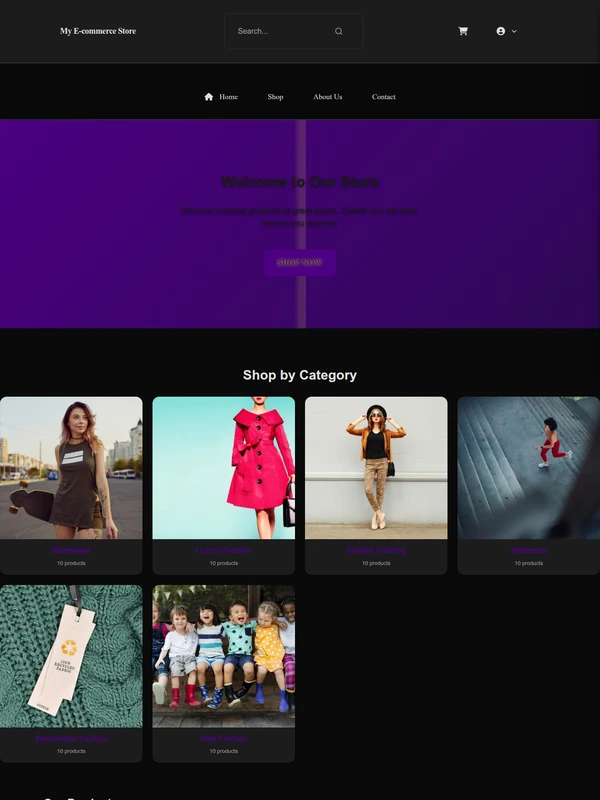Open the Athleisure stairs runner image

coord(529,468)
